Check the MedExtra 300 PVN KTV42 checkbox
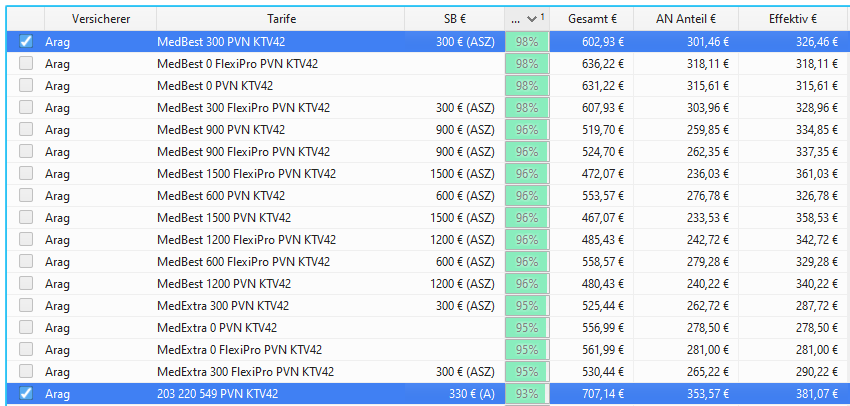850x406 pixels. (25, 305)
